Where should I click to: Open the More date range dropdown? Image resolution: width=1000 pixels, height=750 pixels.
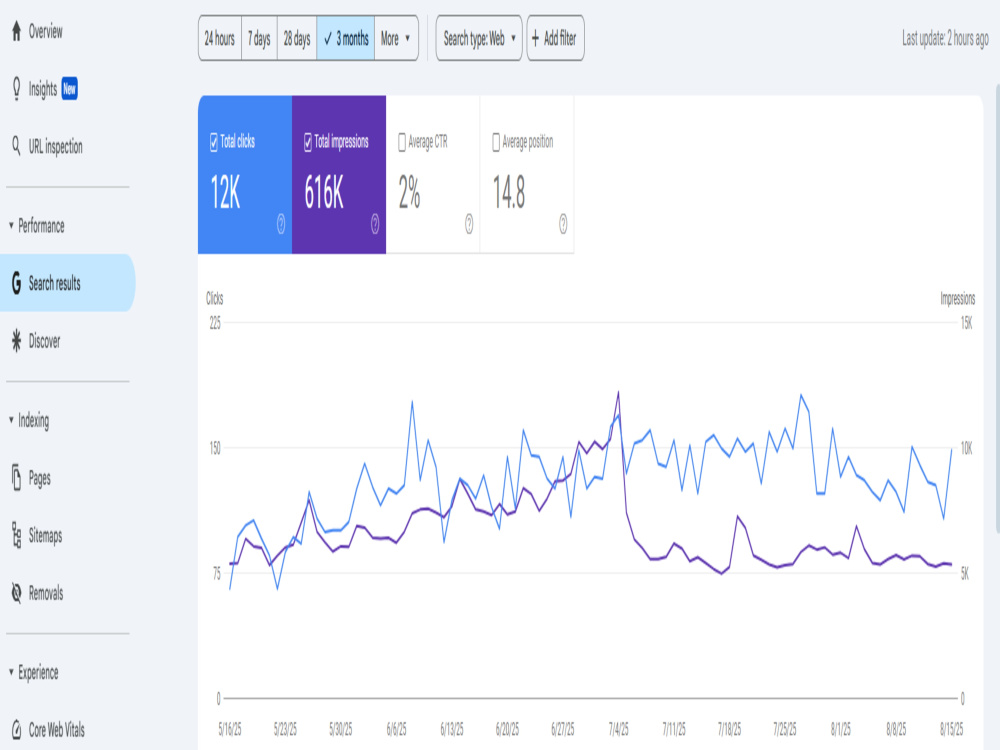click(396, 38)
